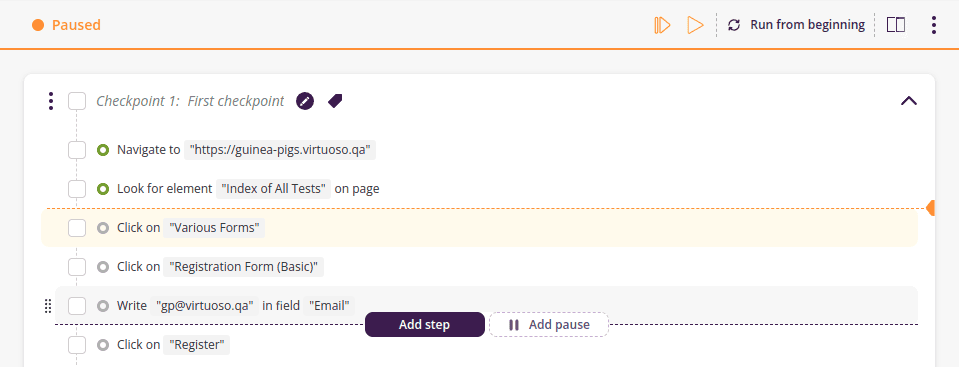Open the top-right three-dot menu
The image size is (959, 367).
(933, 25)
